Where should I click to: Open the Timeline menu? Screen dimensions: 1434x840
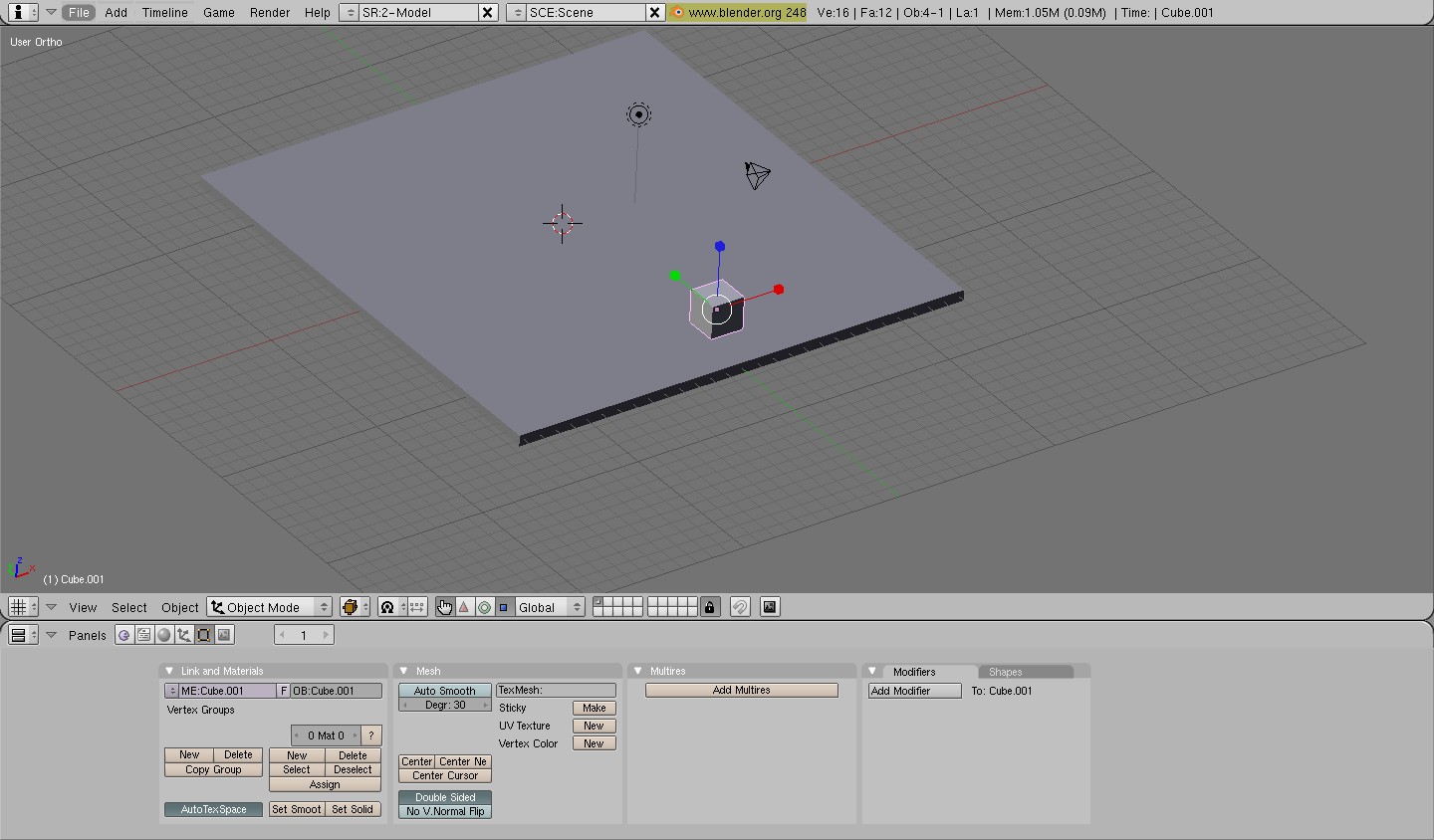(x=164, y=12)
